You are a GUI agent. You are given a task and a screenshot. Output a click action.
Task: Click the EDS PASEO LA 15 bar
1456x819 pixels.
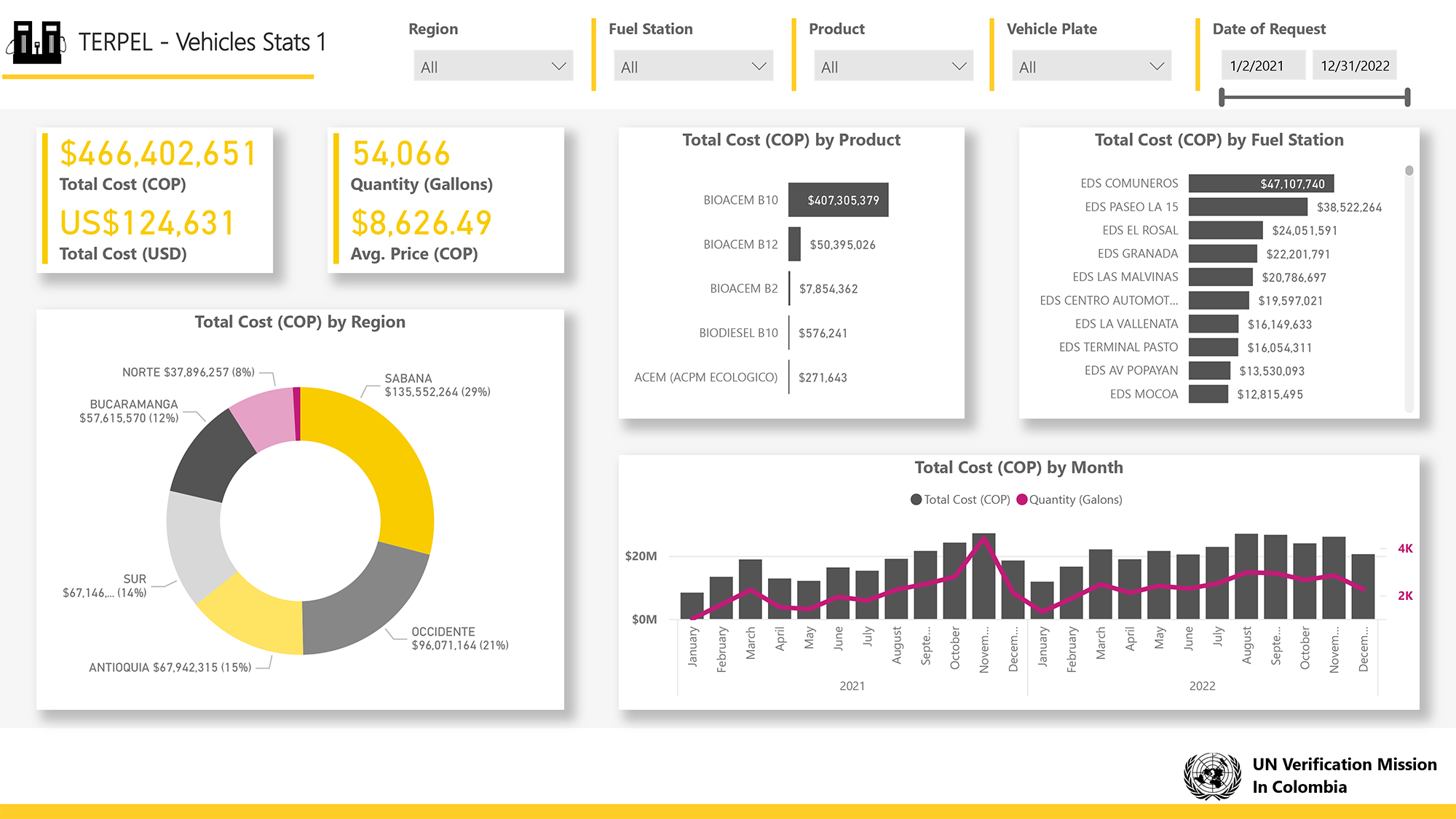(x=1248, y=207)
